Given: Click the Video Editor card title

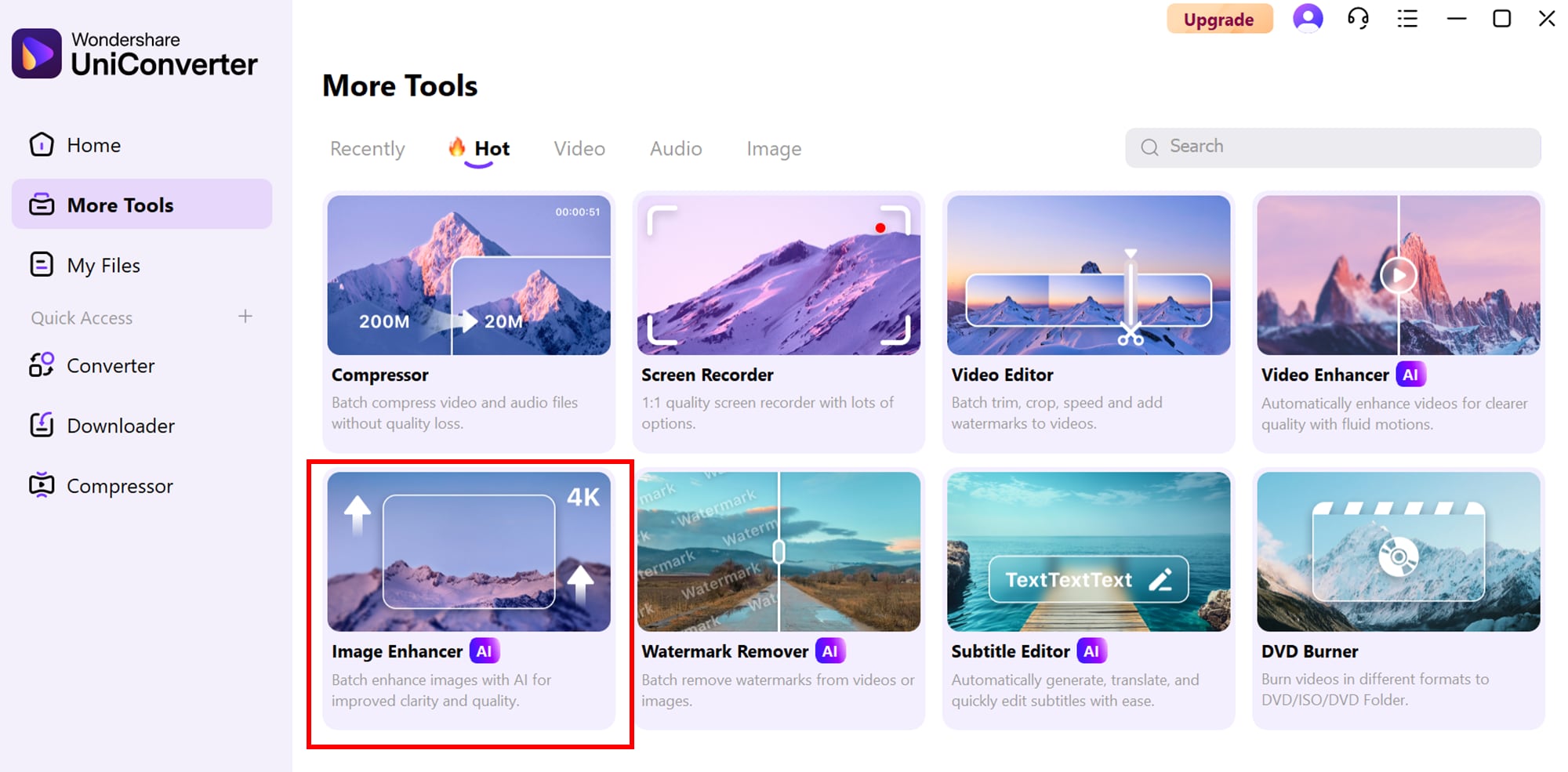Looking at the screenshot, I should [1002, 375].
